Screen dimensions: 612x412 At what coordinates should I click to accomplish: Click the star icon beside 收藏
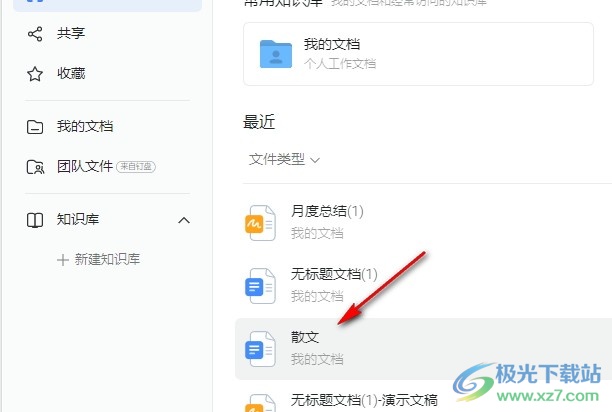click(35, 74)
